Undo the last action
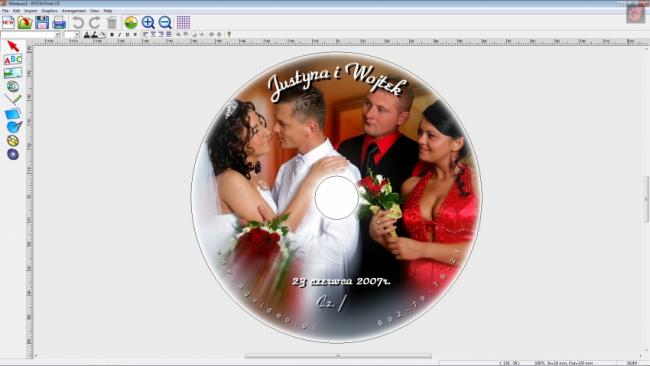 [78, 22]
